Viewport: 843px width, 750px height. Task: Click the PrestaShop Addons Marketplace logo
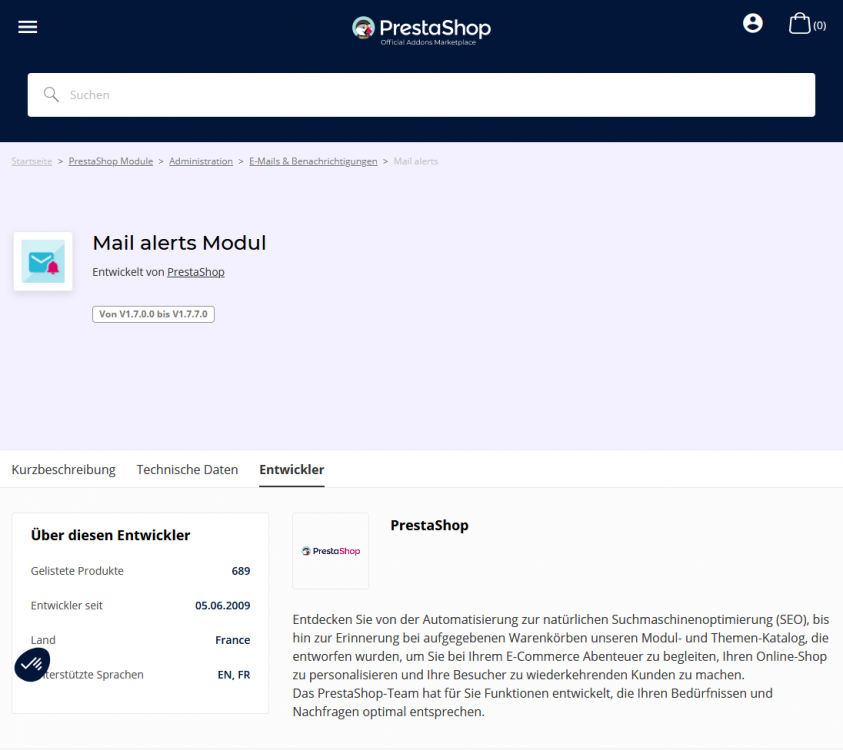421,28
